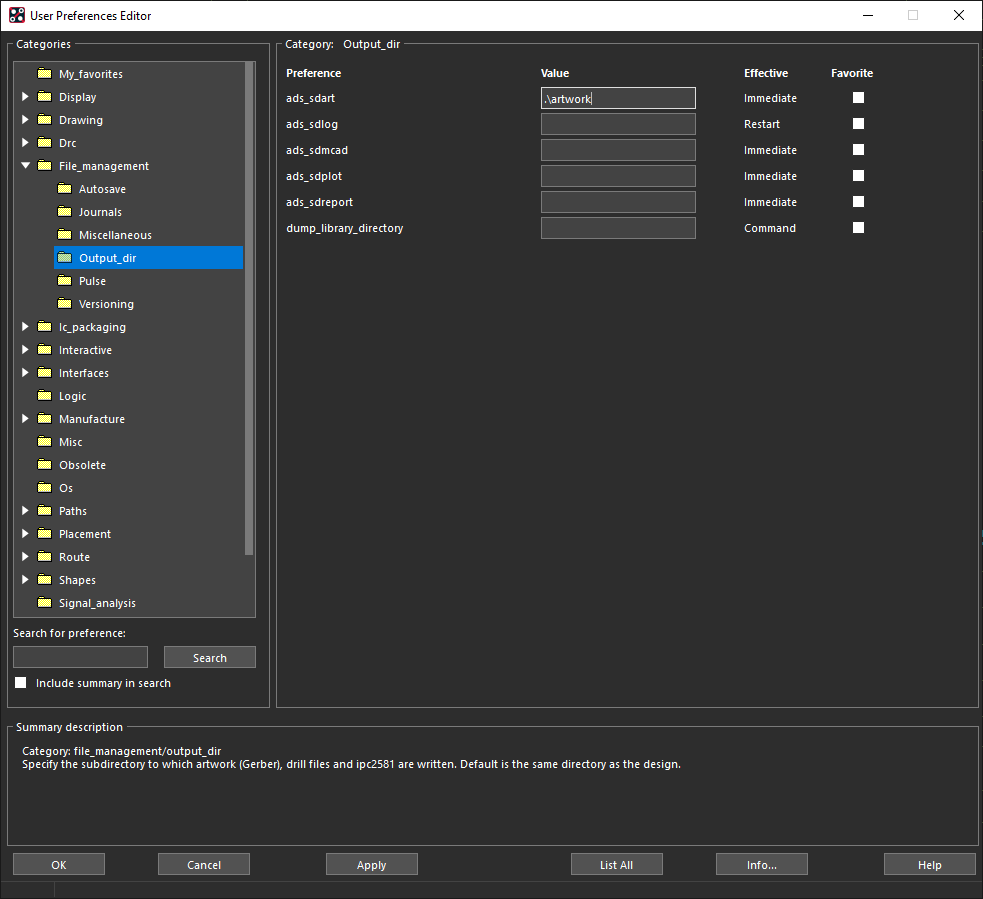
Task: Expand the Interfaces category
Action: pos(25,372)
